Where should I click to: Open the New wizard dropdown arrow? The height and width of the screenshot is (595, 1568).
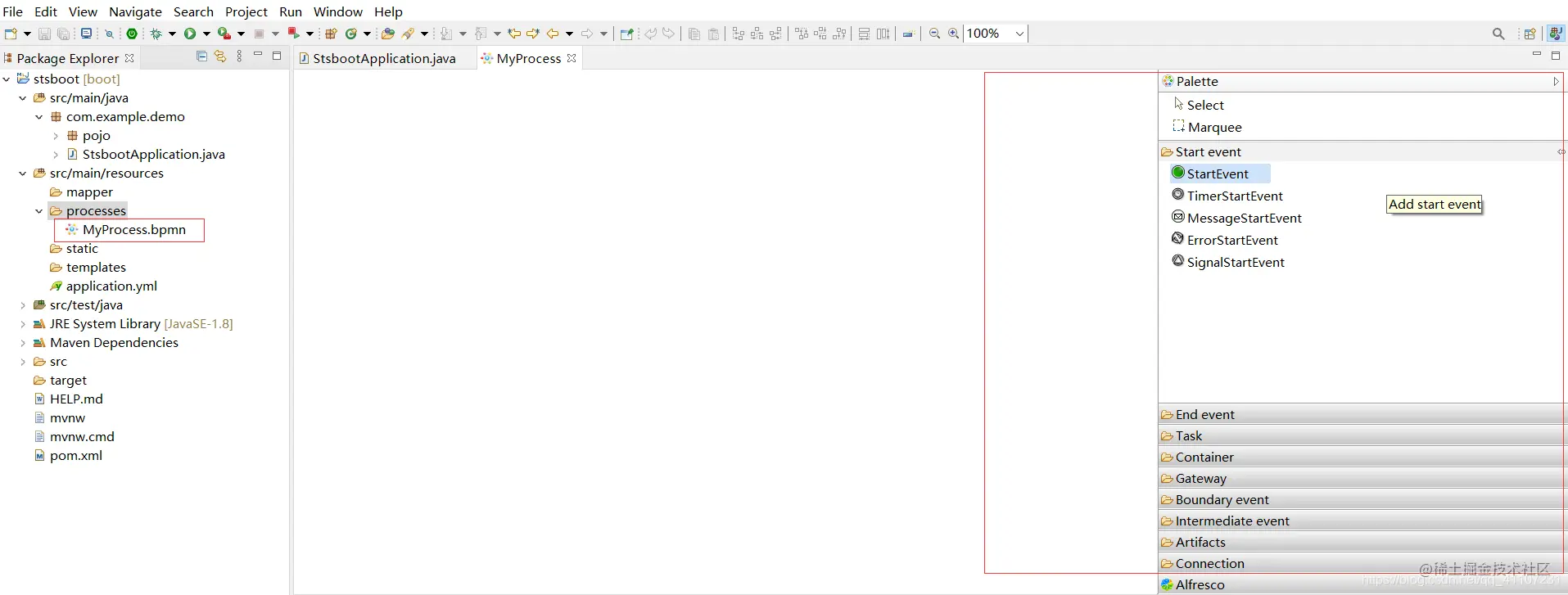pos(27,34)
